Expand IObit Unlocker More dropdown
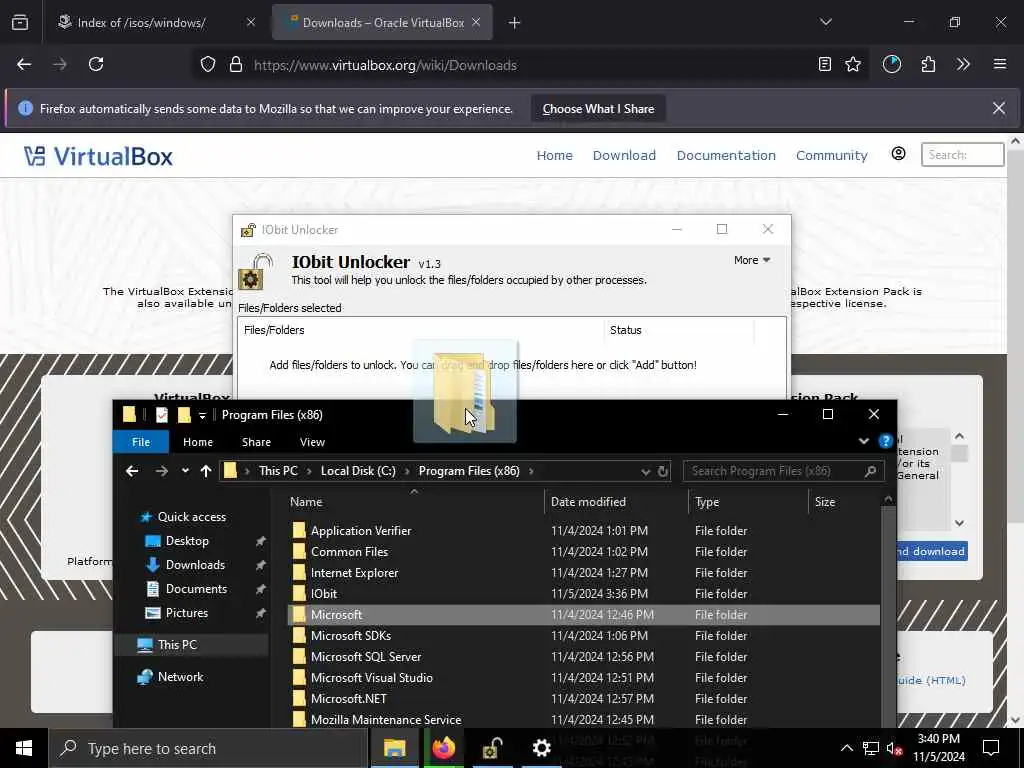1024x768 pixels. coord(752,260)
